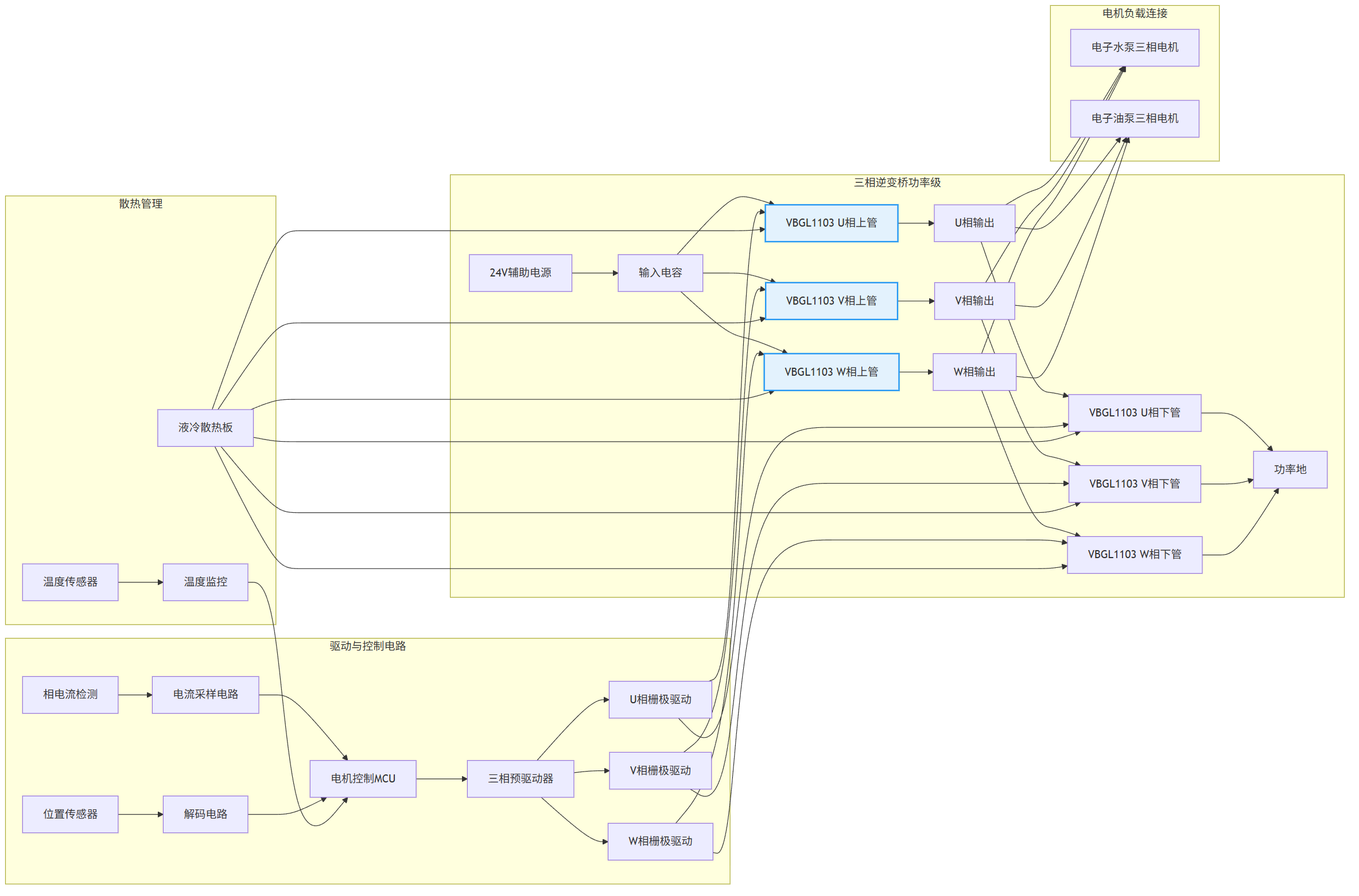Select the U相输出 node
Screen dimensions: 1359x896
point(974,223)
